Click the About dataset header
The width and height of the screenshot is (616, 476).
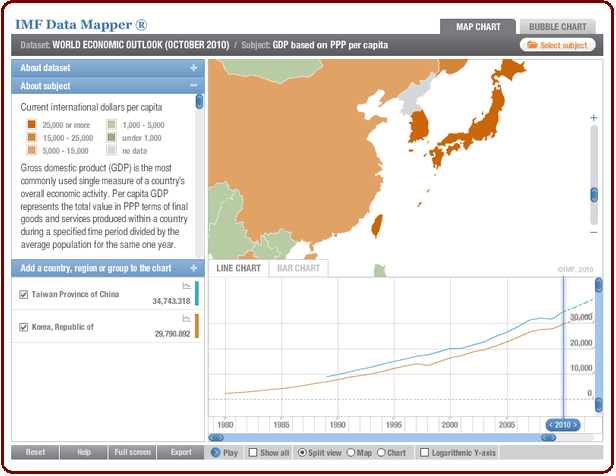click(x=108, y=68)
